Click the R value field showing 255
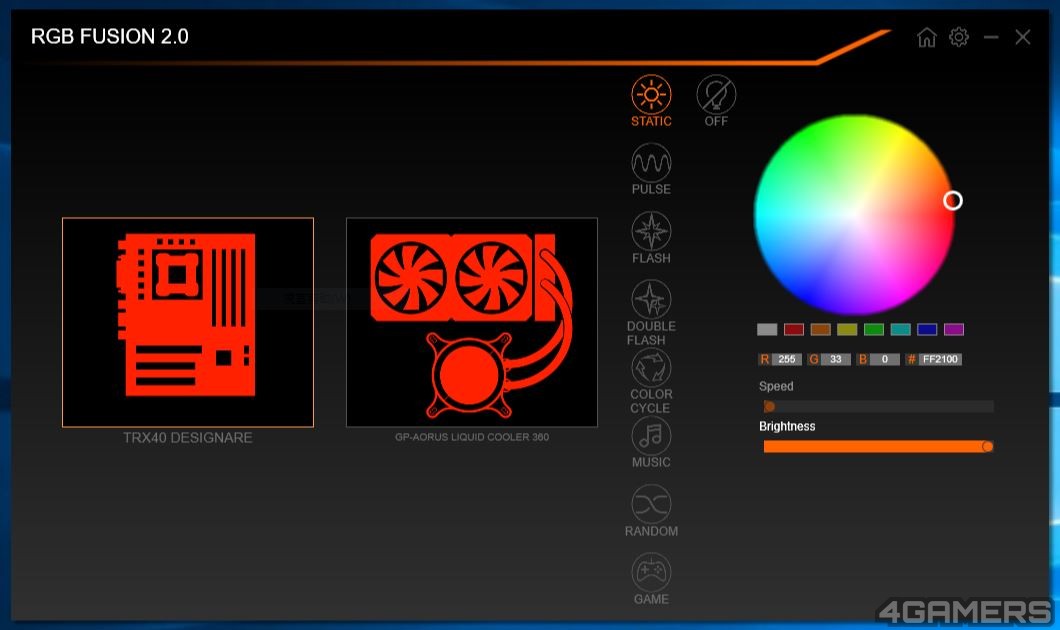This screenshot has height=630, width=1060. (787, 359)
